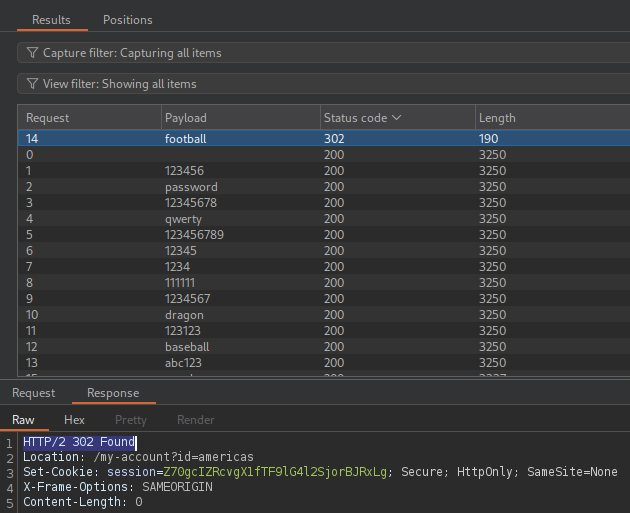630x513 pixels.
Task: Switch to Render view
Action: (196, 420)
